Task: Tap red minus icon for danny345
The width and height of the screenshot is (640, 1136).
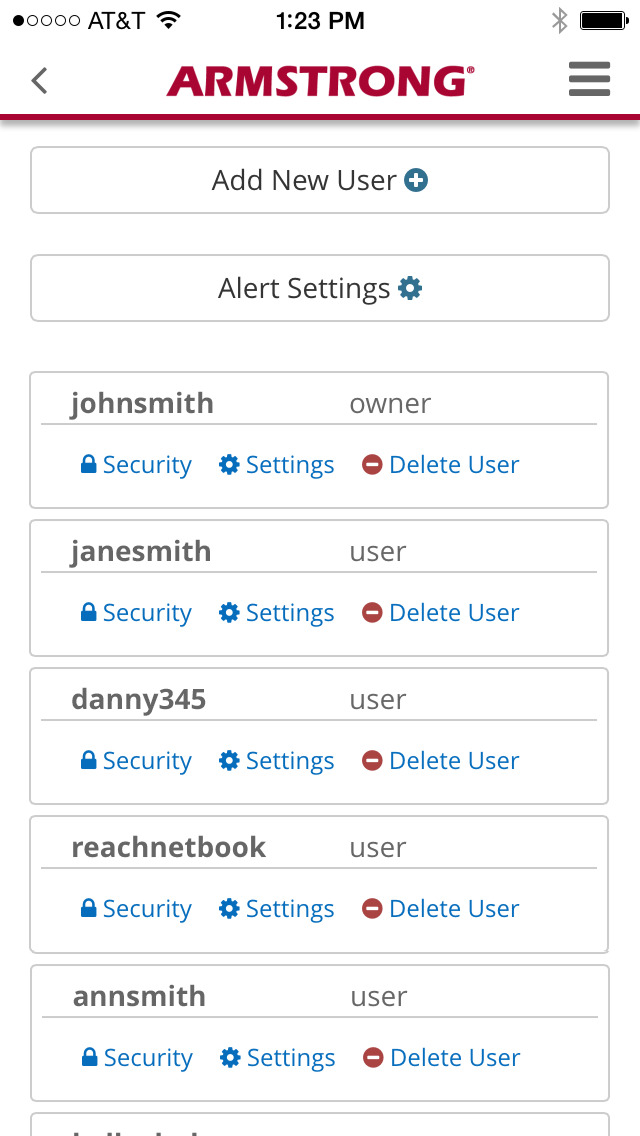Action: pos(372,761)
